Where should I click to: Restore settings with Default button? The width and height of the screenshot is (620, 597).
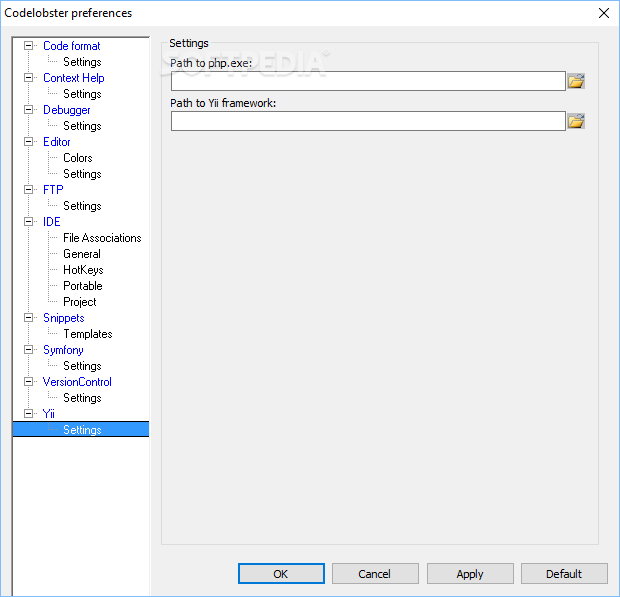point(564,574)
